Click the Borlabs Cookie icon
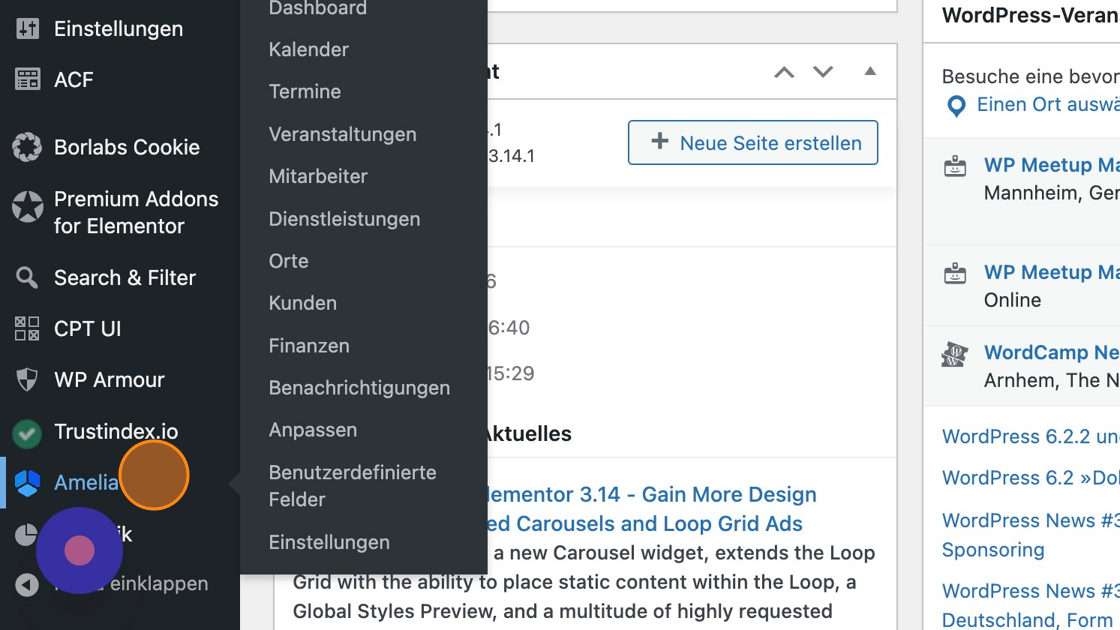 click(27, 147)
